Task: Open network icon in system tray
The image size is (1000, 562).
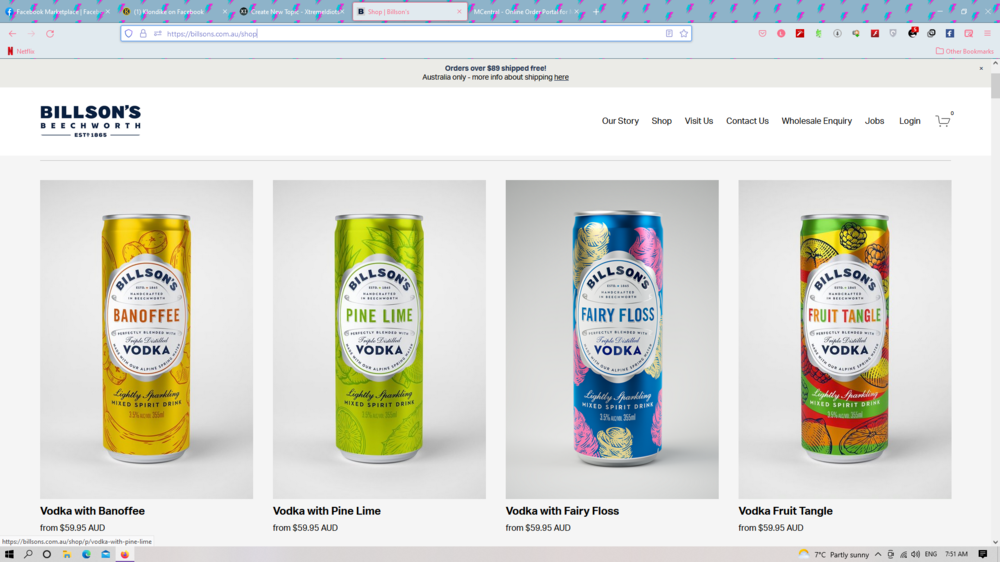Action: point(903,554)
